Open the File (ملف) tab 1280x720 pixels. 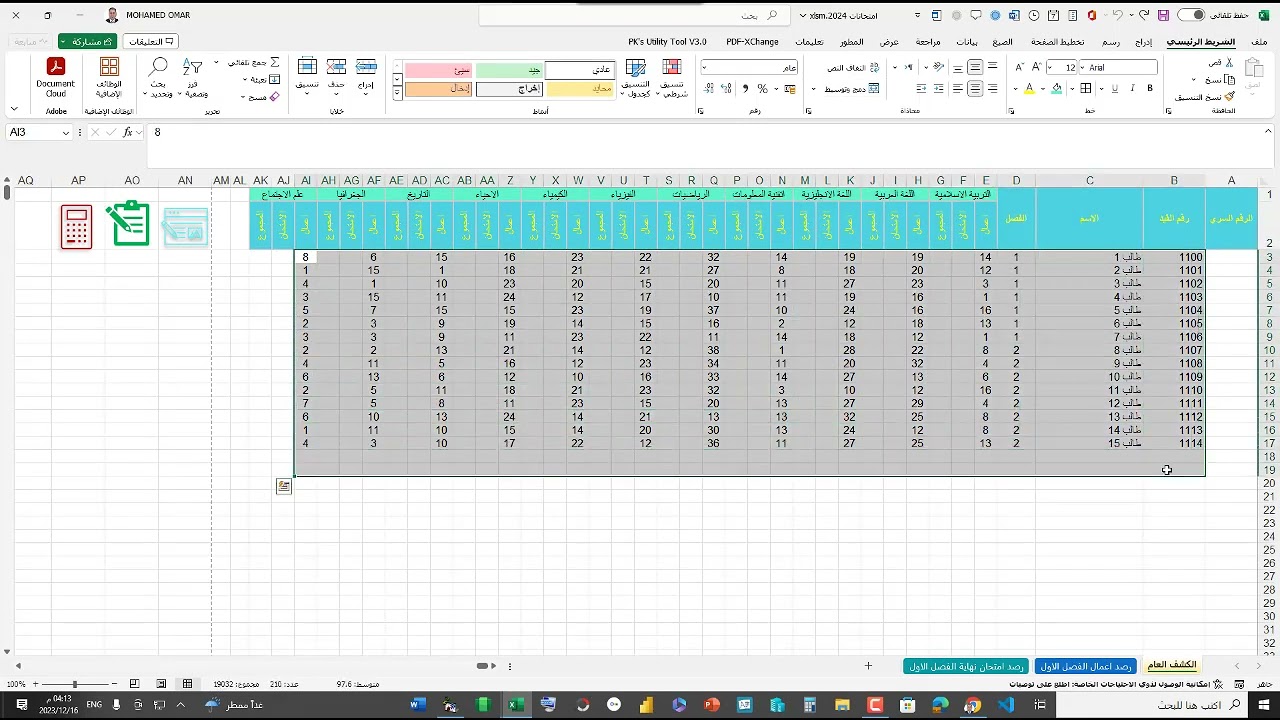[x=1259, y=42]
